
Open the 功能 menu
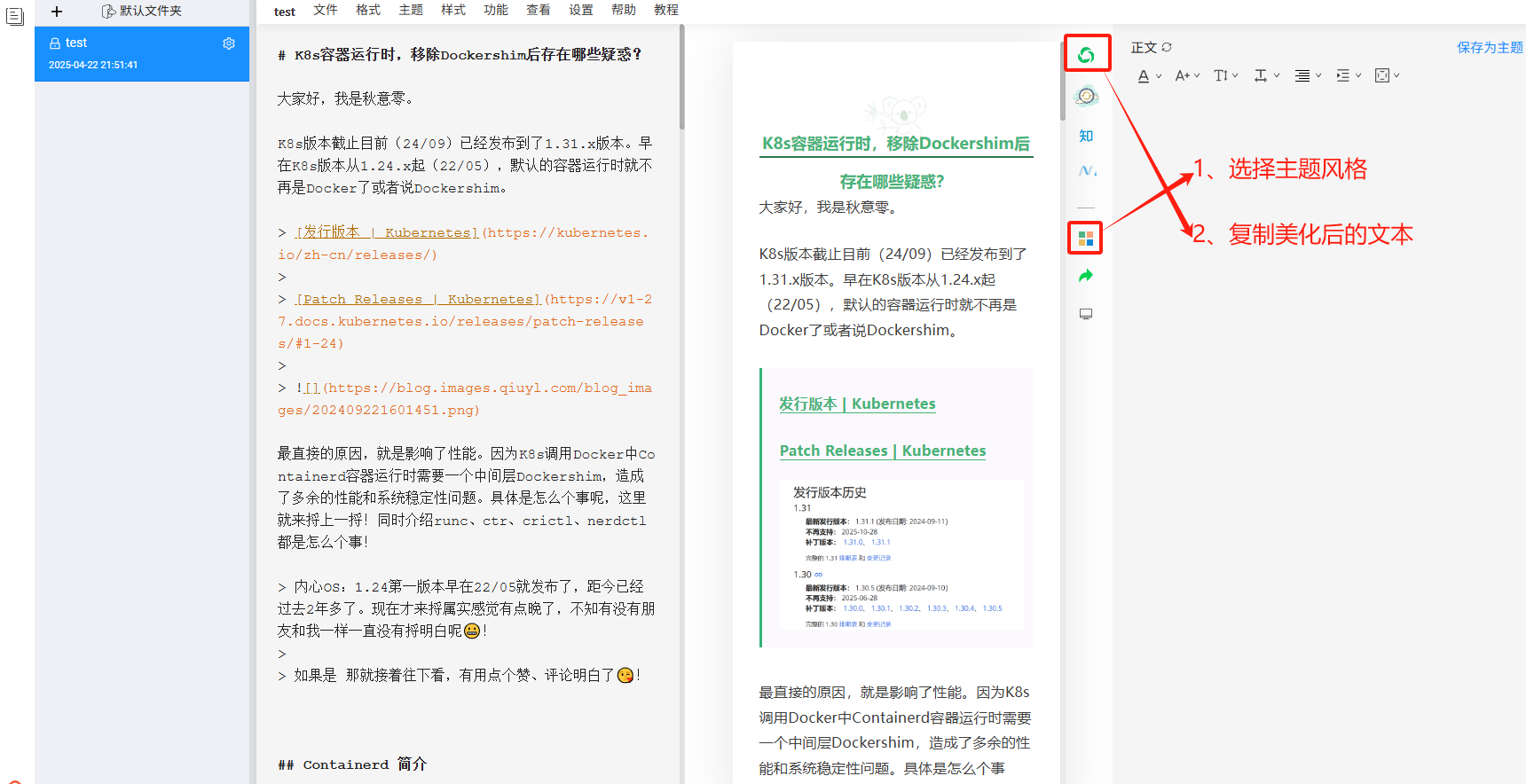pos(496,10)
